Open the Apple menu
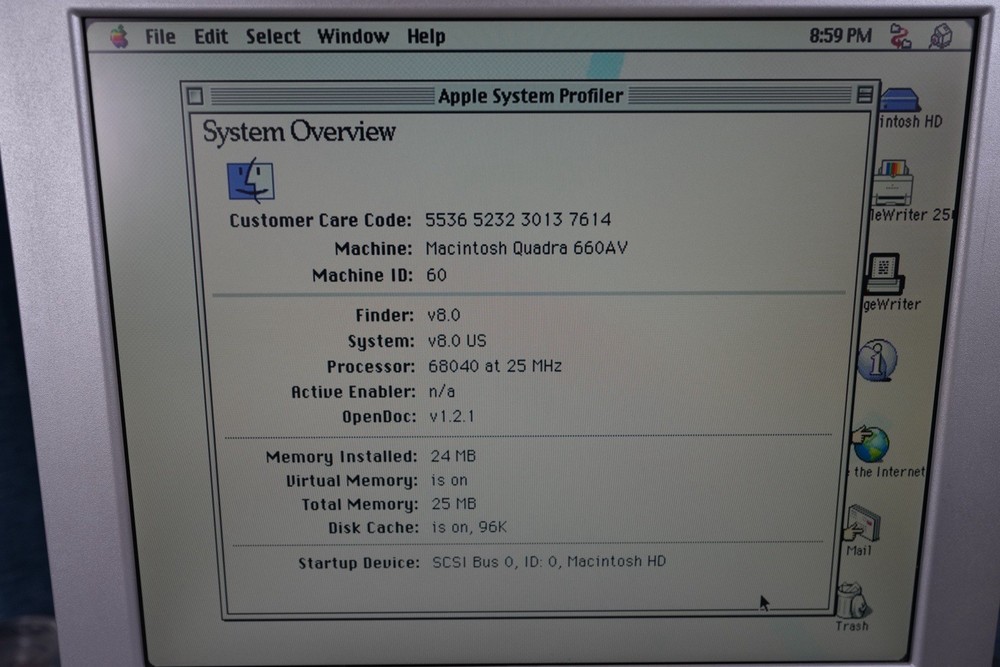 click(x=119, y=36)
